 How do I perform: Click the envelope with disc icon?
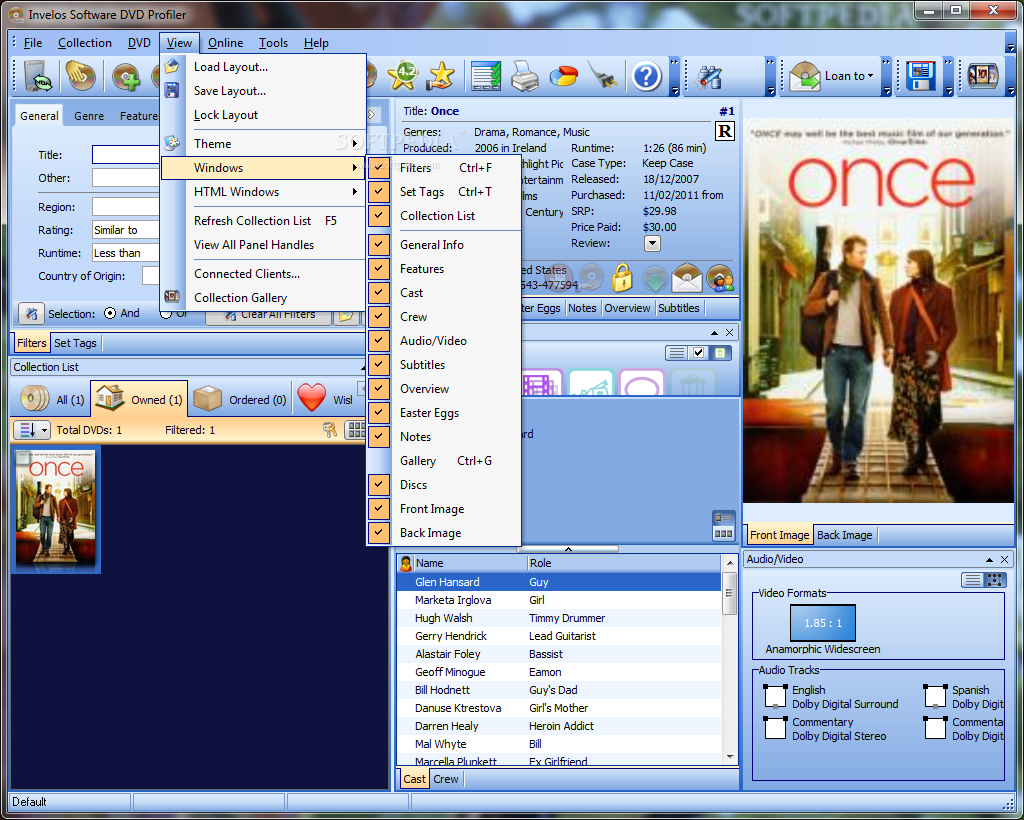687,278
